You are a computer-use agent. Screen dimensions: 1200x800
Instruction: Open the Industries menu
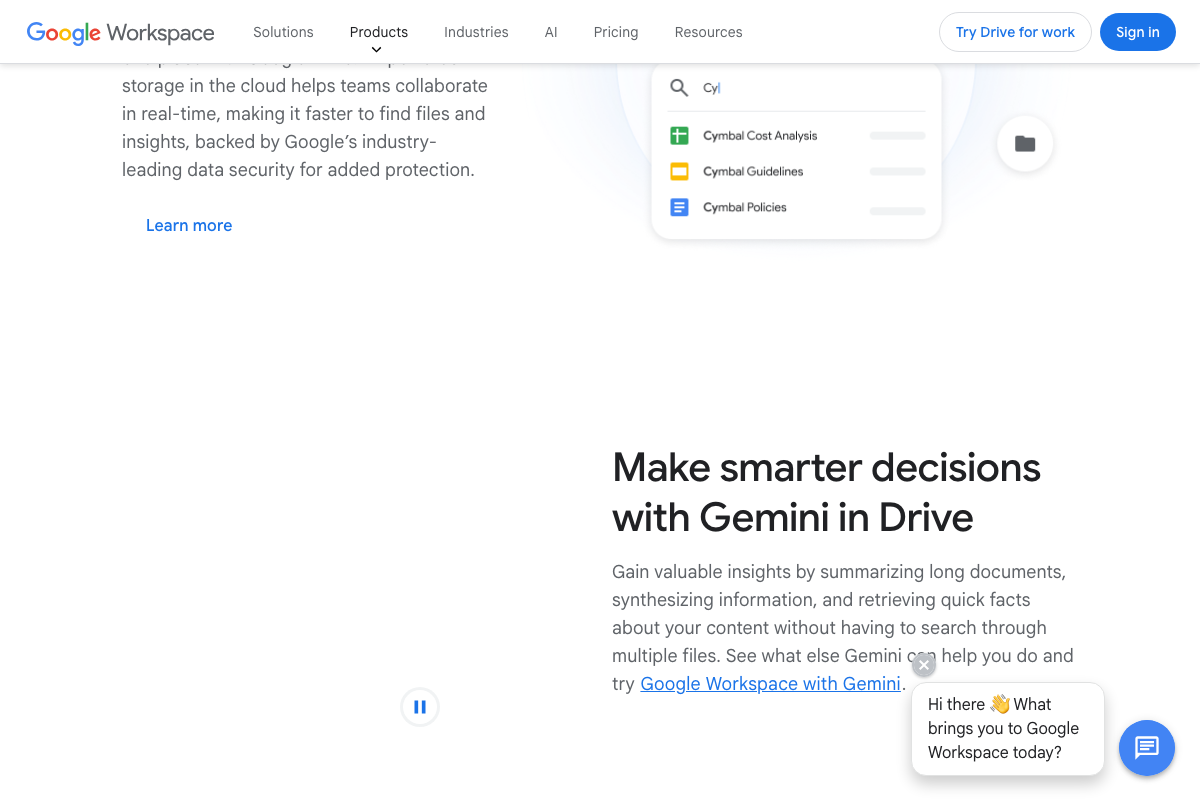[476, 32]
